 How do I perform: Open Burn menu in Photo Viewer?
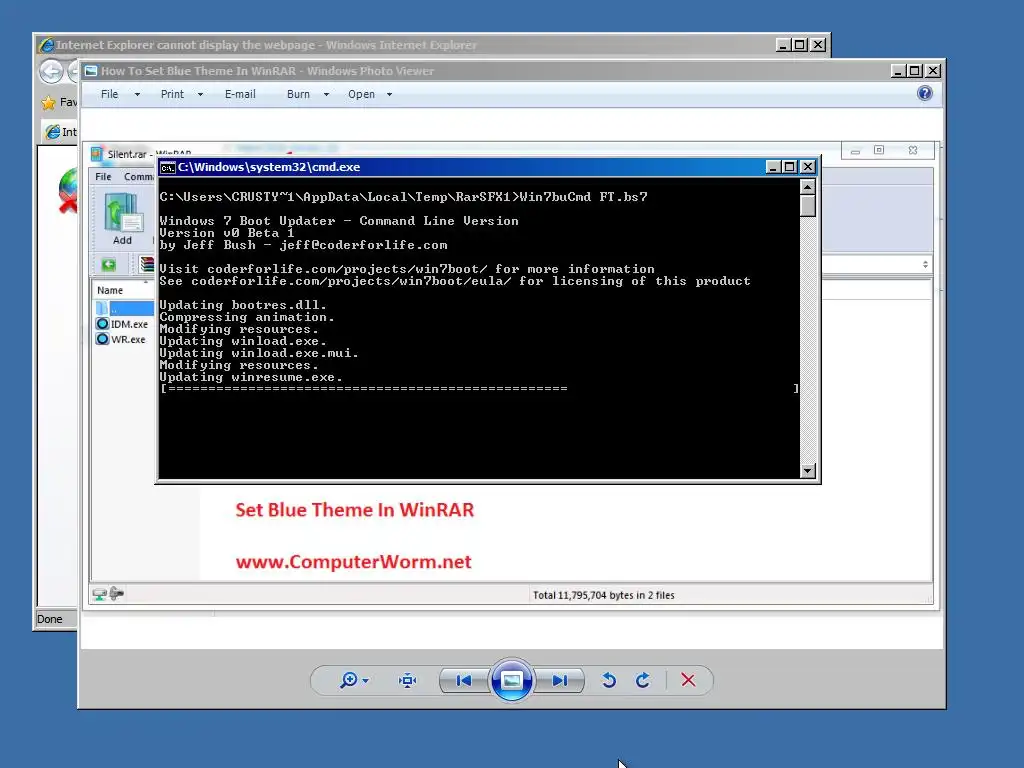(x=298, y=94)
